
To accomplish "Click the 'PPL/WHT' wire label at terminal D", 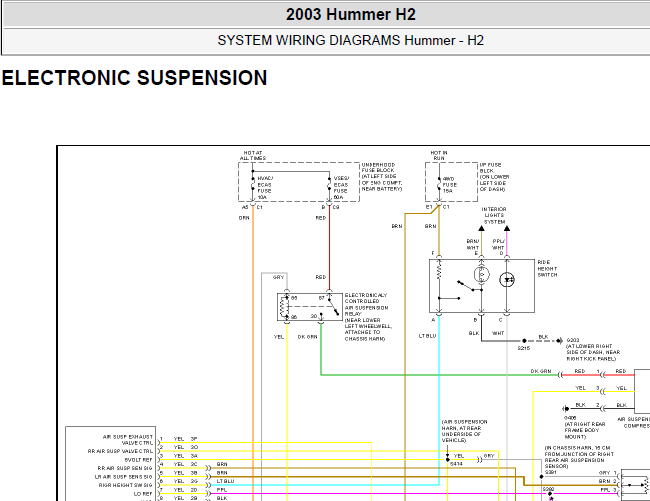I will tap(498, 244).
